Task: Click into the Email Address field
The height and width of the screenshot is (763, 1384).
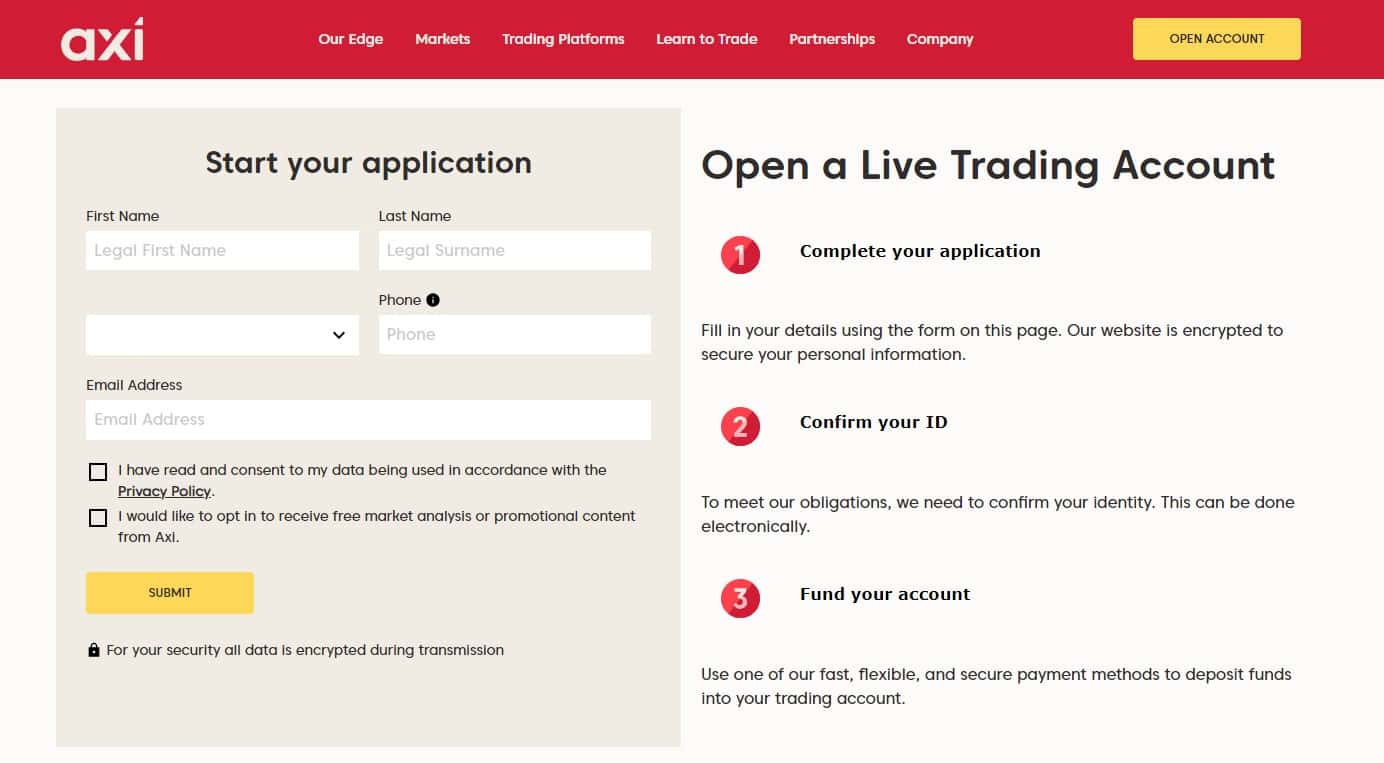Action: 368,420
